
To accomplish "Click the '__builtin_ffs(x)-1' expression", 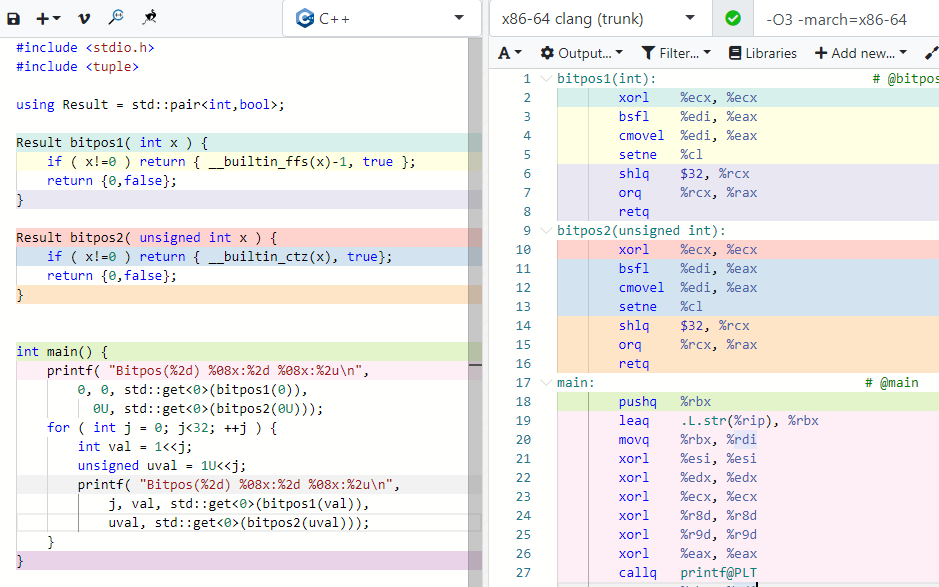I will [278, 162].
